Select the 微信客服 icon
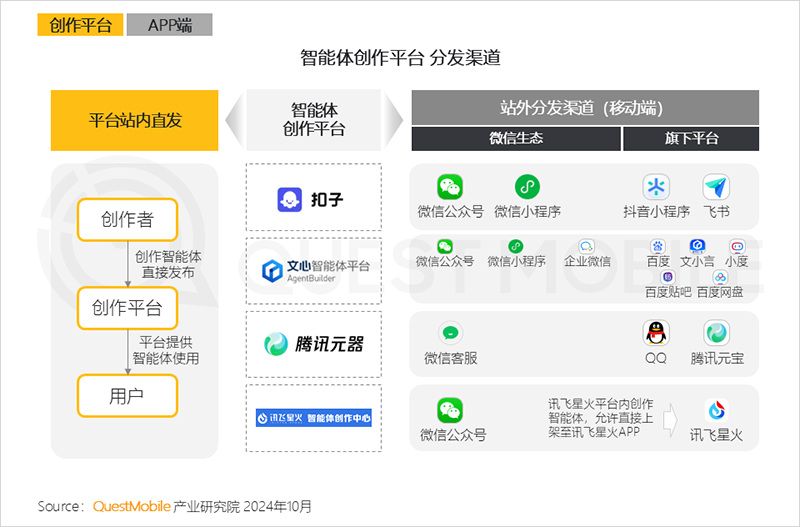800x527 pixels. (450, 333)
